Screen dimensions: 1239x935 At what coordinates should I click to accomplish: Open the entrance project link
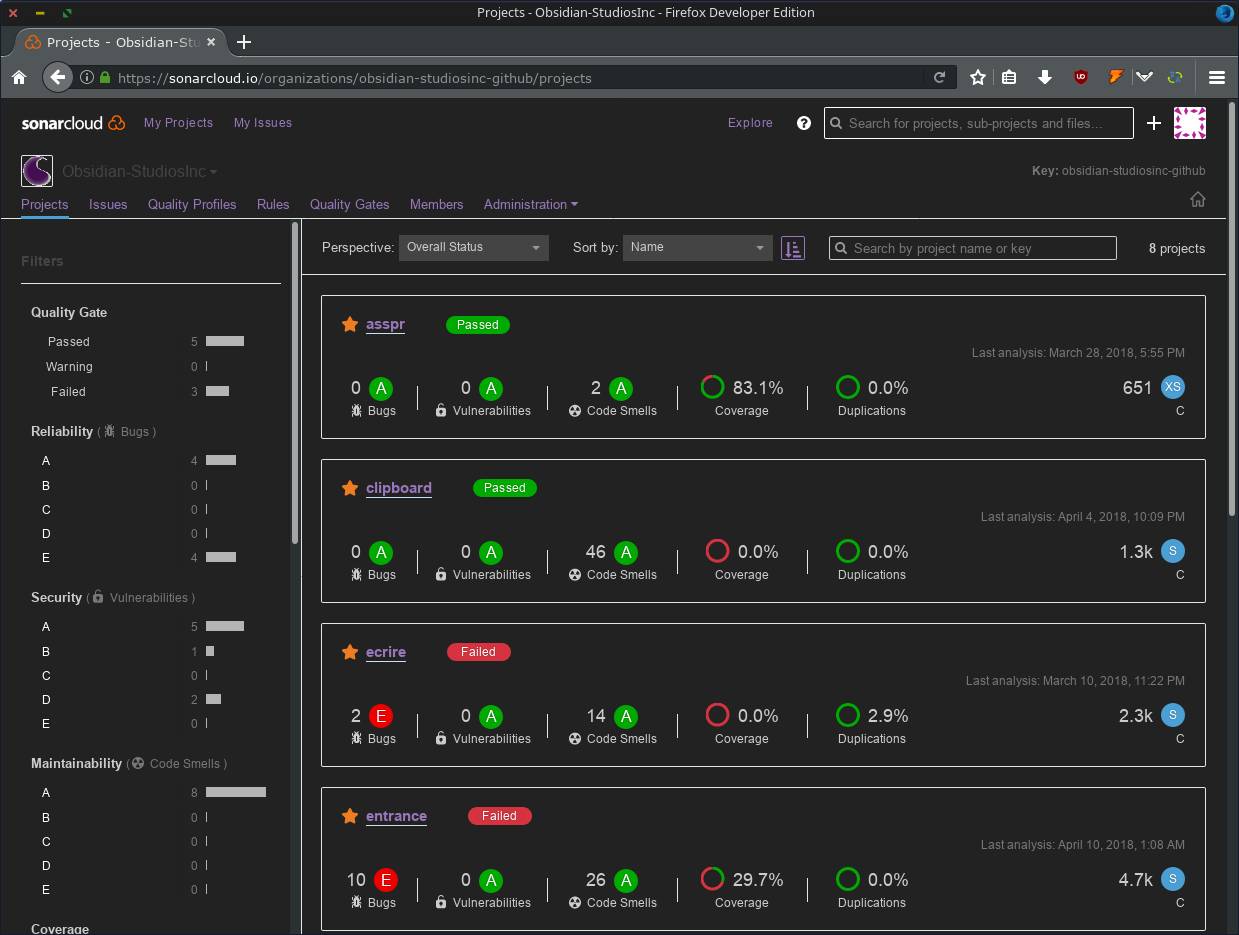[396, 816]
